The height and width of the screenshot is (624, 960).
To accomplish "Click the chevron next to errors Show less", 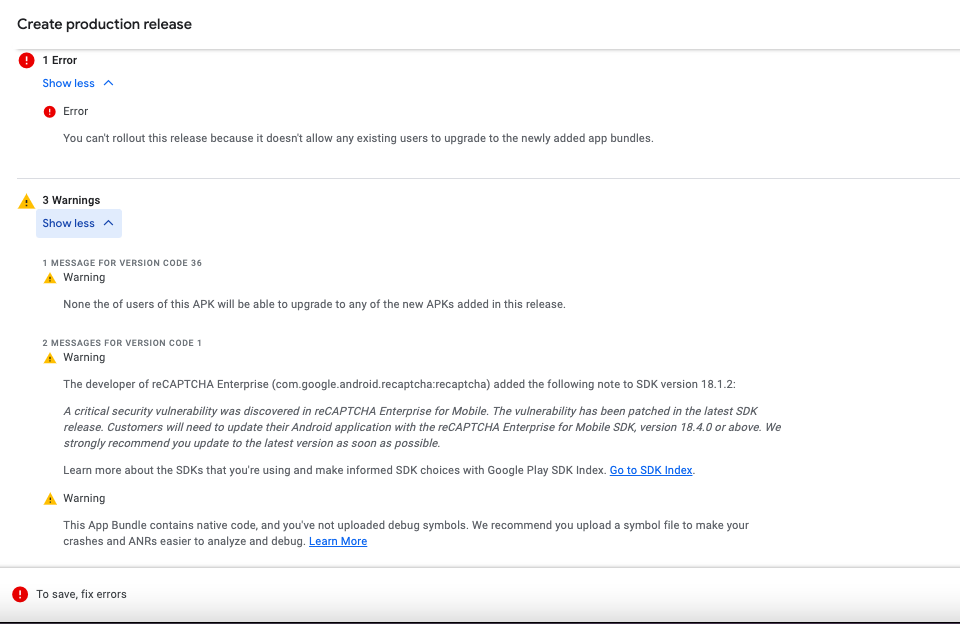I will pos(108,83).
